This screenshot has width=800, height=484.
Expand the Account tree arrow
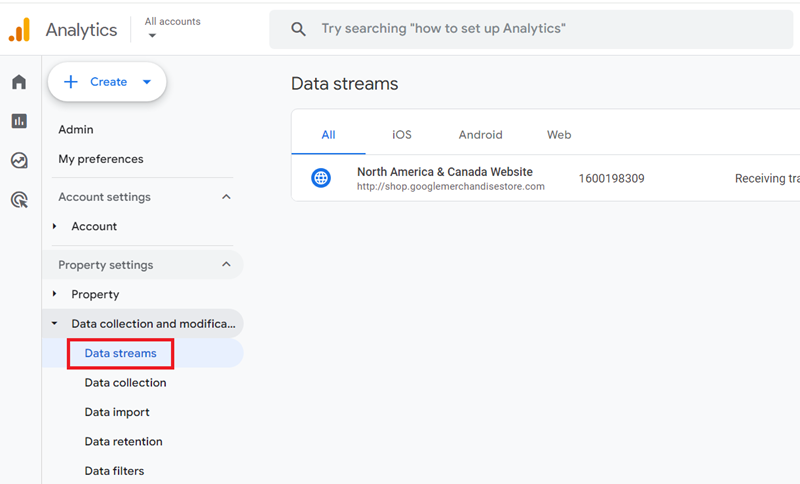point(55,226)
